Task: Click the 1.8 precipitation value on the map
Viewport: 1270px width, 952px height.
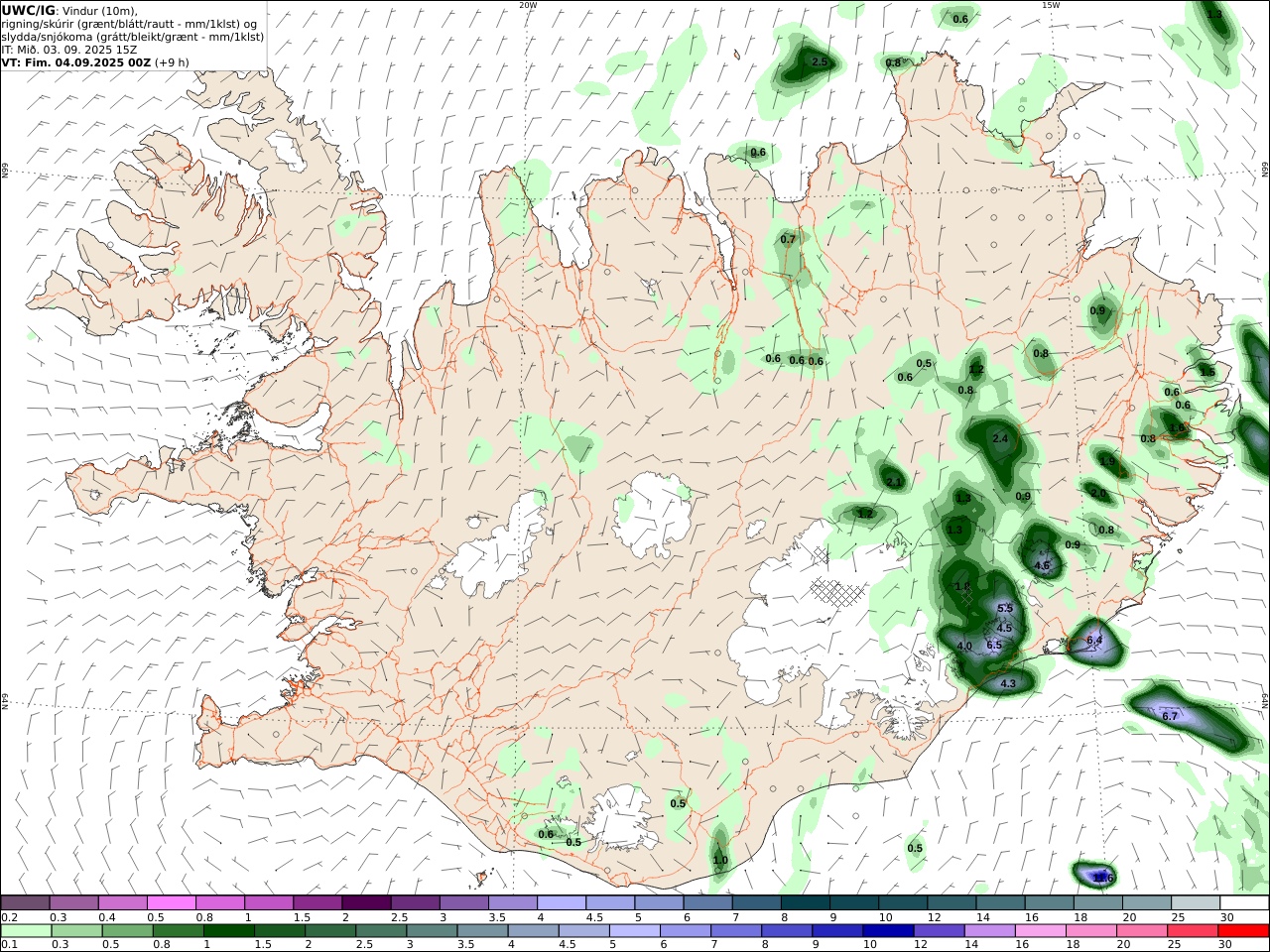Action: click(961, 587)
